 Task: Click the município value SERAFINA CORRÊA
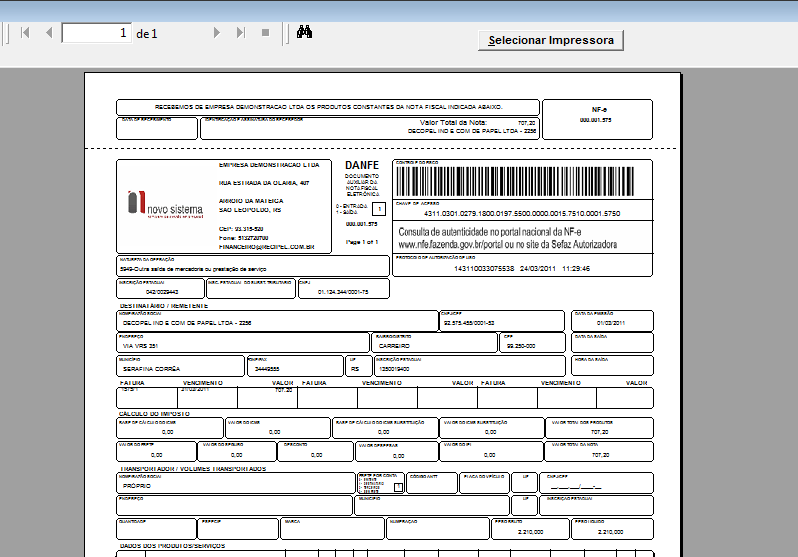[150, 369]
